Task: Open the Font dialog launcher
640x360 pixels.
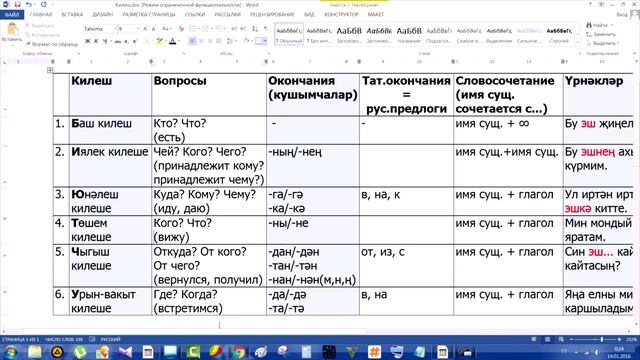Action: [184, 53]
